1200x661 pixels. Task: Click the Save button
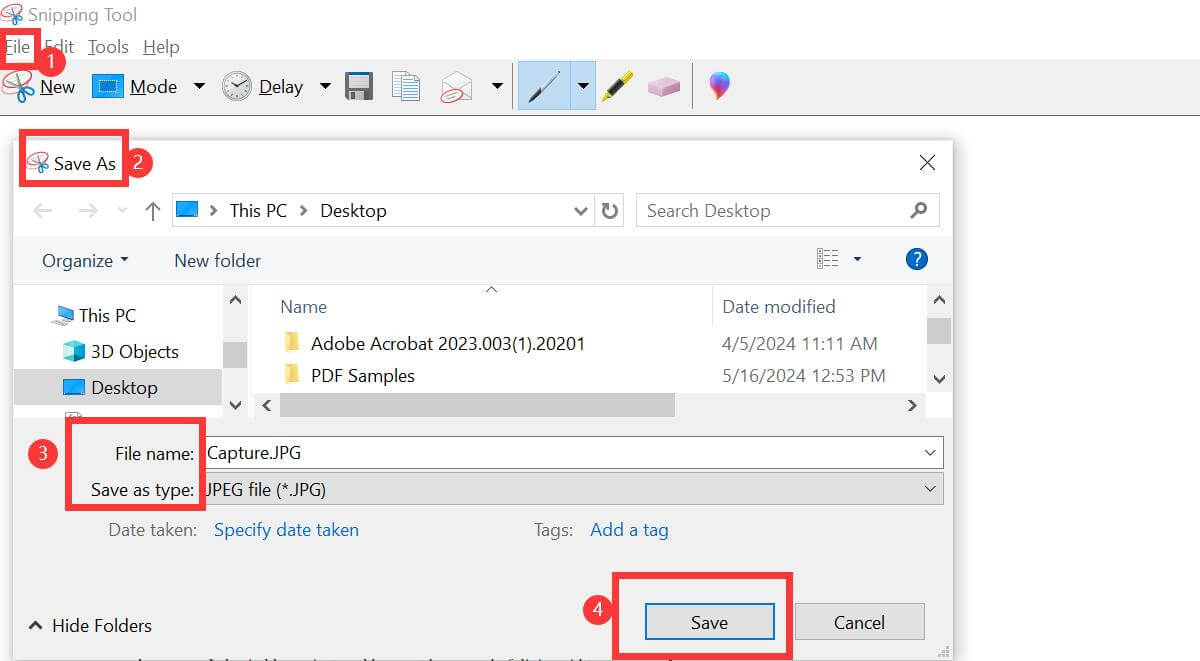(x=710, y=621)
